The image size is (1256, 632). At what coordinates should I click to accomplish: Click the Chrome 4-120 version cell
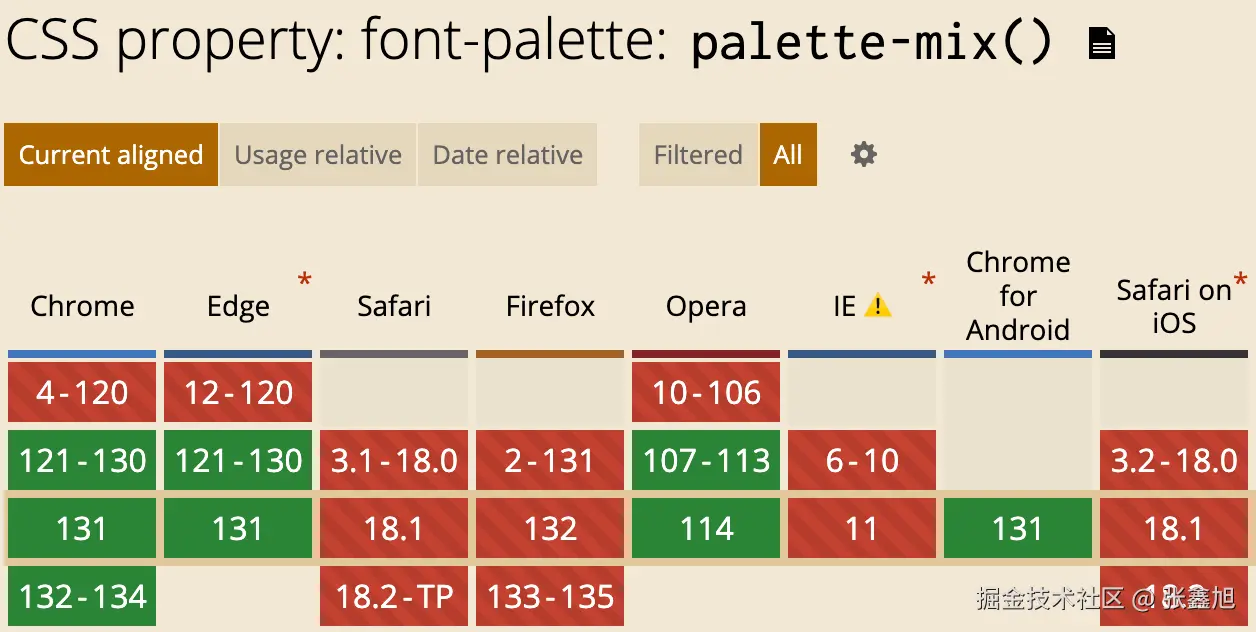click(x=82, y=392)
